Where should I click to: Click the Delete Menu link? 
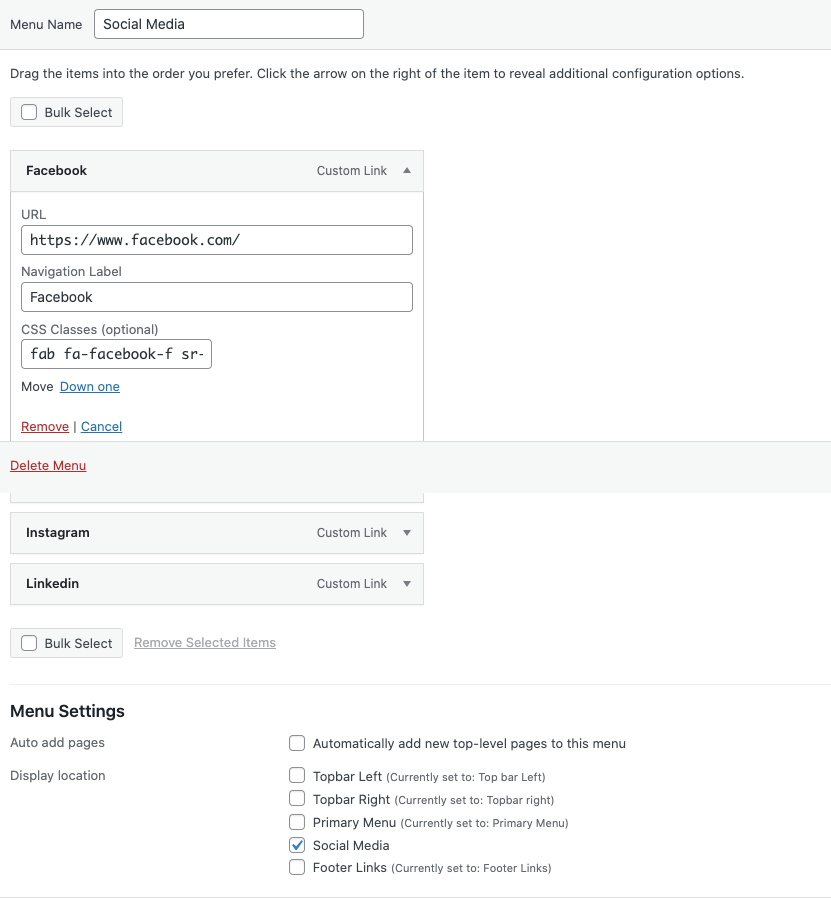click(x=48, y=466)
